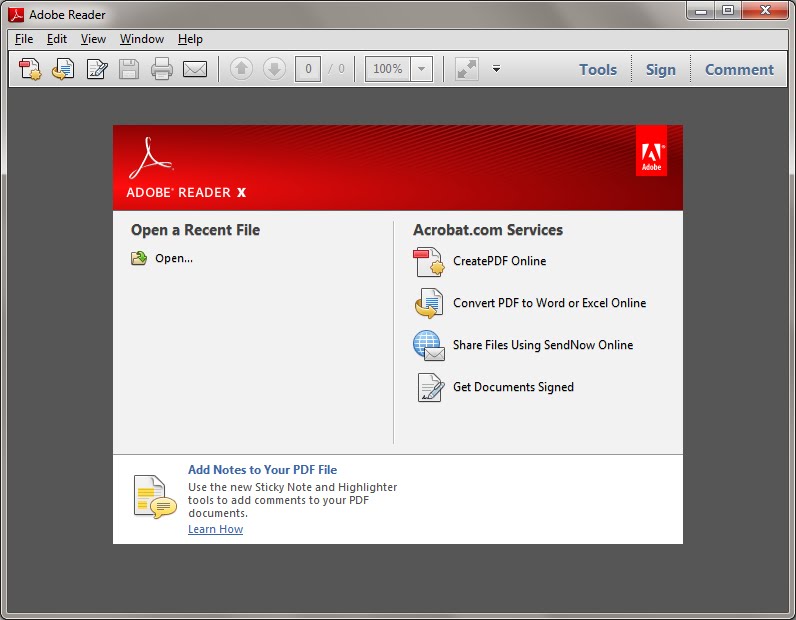Go to next page using down arrow
Image resolution: width=796 pixels, height=620 pixels.
tap(274, 69)
